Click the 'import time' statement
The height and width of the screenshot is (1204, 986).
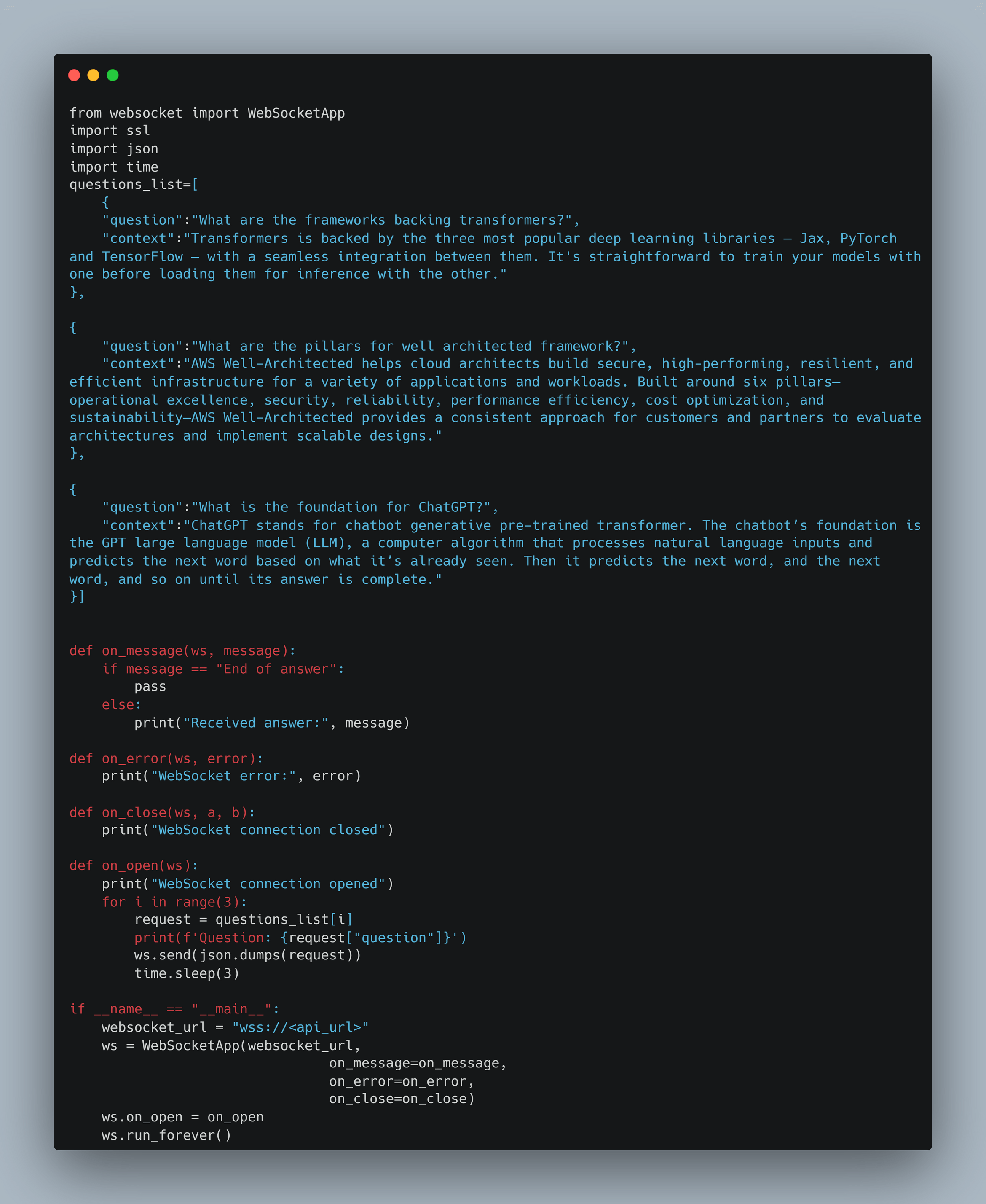pos(114,167)
